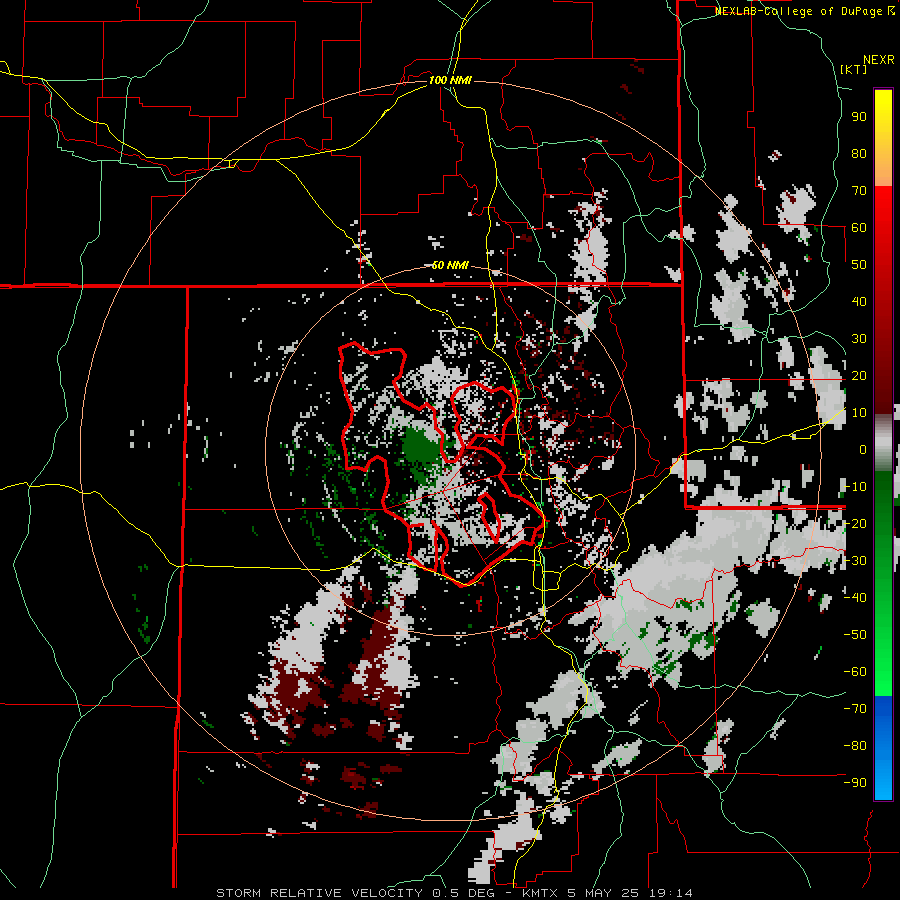Click the -80 knot scale label
This screenshot has height=900, width=900.
[x=855, y=746]
